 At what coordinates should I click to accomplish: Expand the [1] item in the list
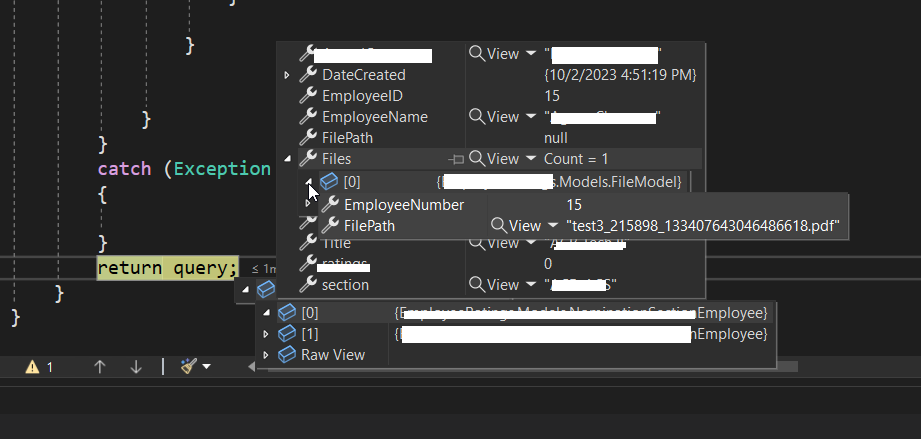(265, 334)
